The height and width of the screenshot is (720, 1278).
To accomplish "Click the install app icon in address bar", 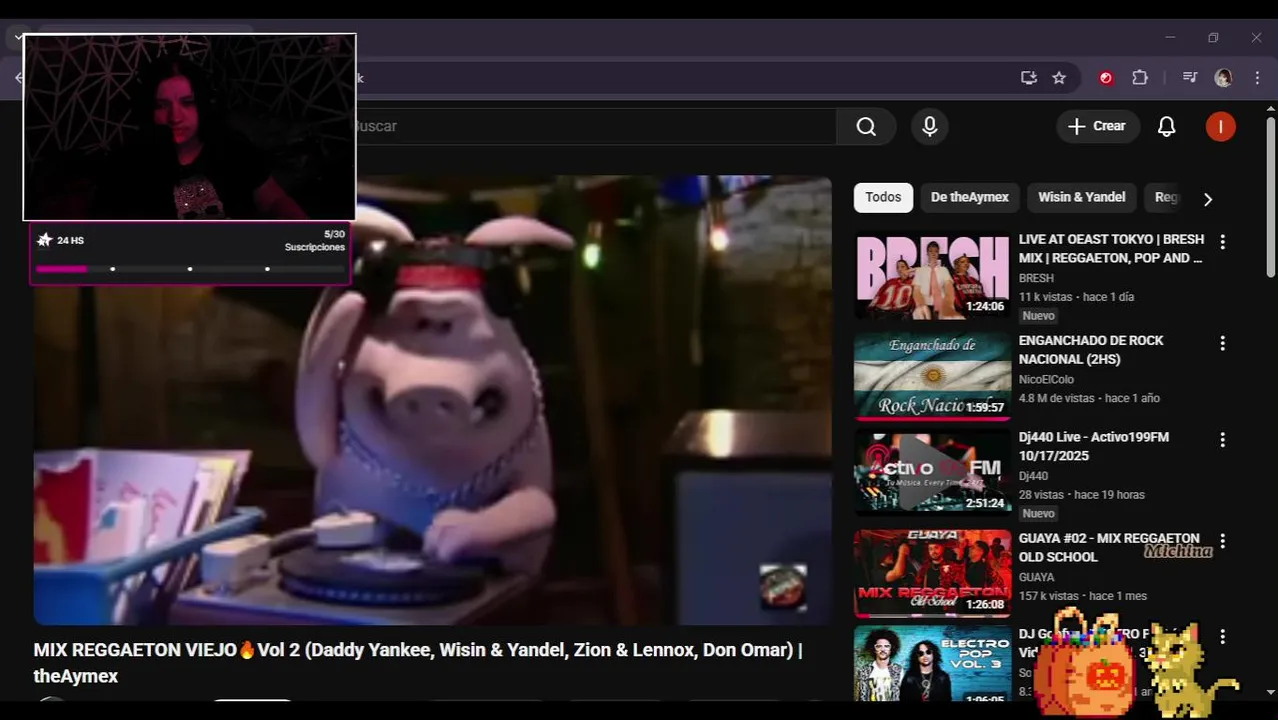I will coord(1028,77).
